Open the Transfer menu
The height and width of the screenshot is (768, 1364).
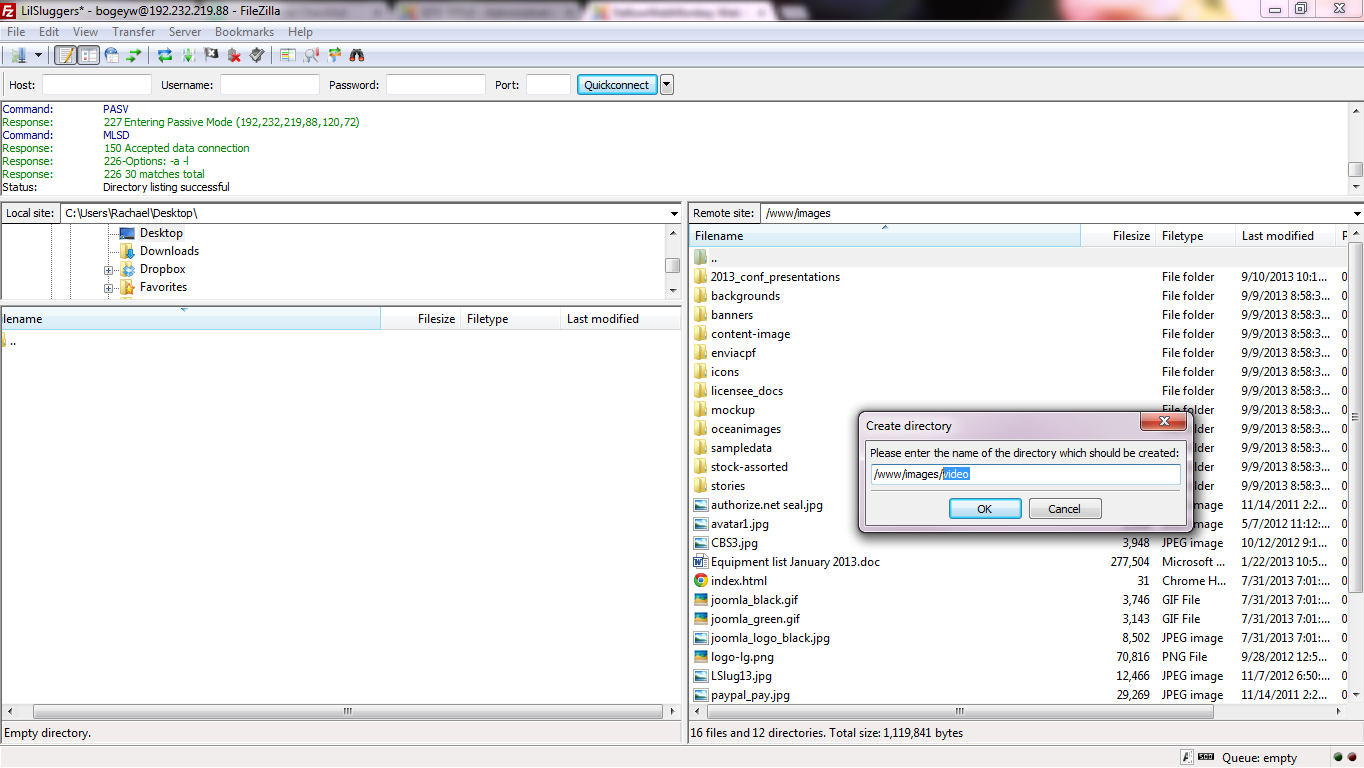[134, 32]
